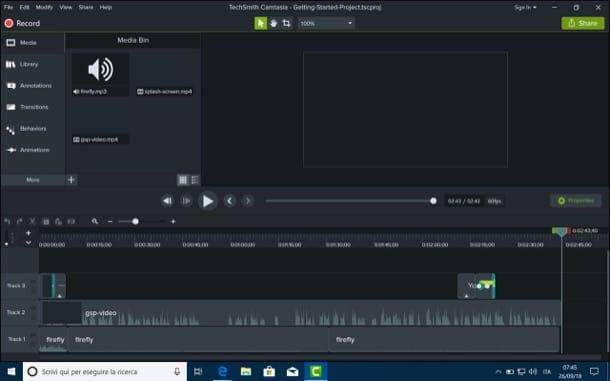Click the Windows search box
Viewport: 610px width, 381px height.
tap(105, 372)
